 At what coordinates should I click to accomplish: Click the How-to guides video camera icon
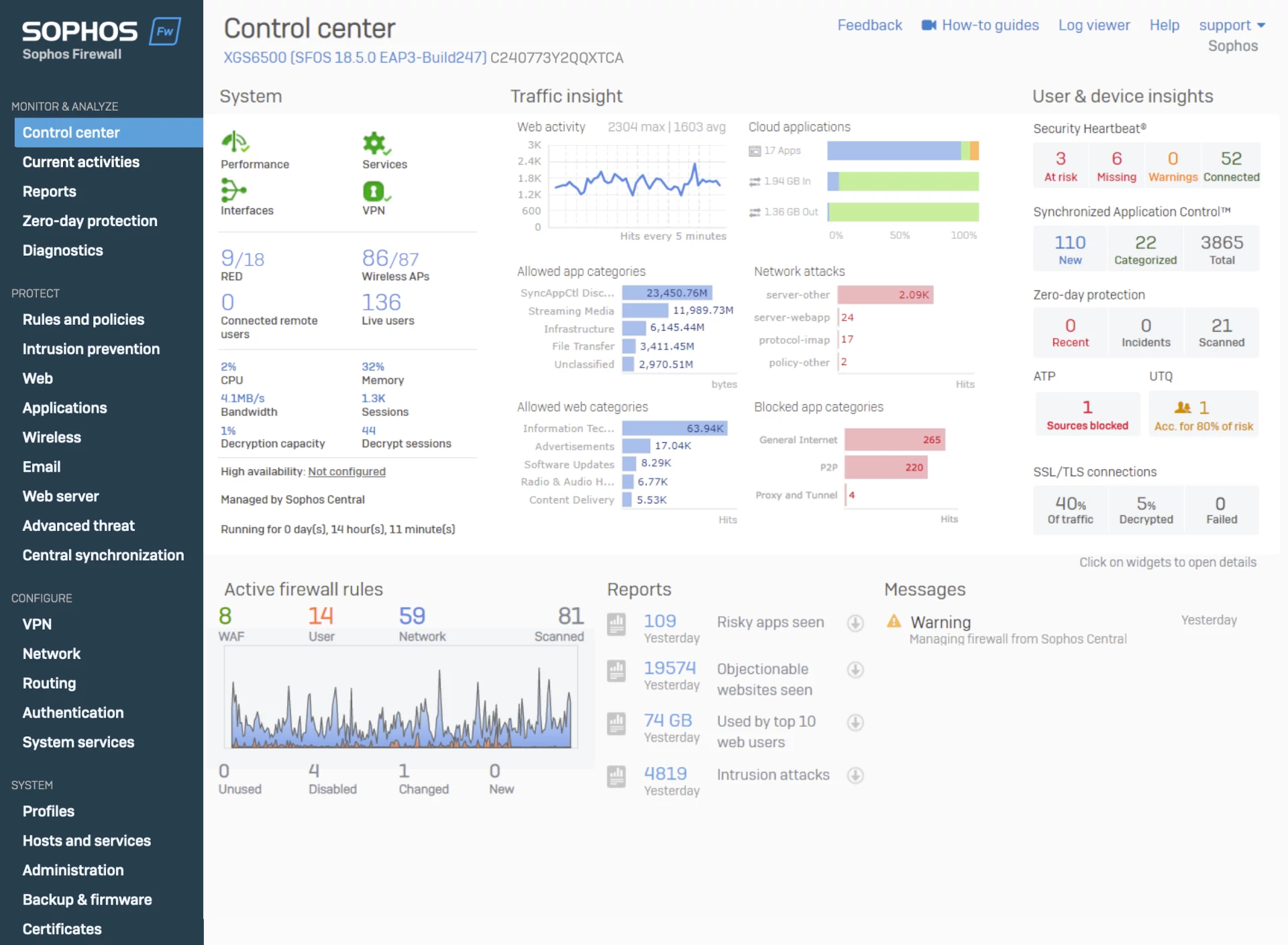(x=928, y=26)
